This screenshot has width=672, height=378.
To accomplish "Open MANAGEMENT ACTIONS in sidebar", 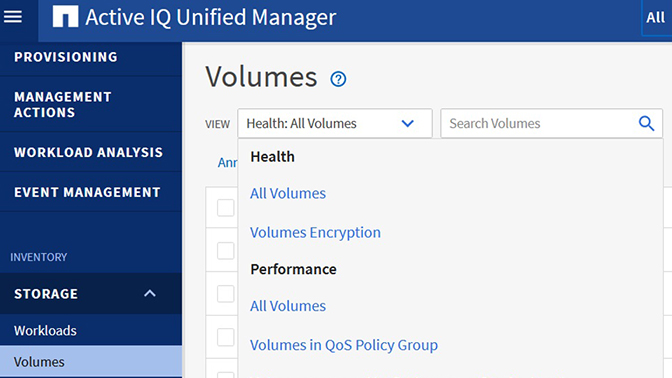I will click(x=91, y=105).
